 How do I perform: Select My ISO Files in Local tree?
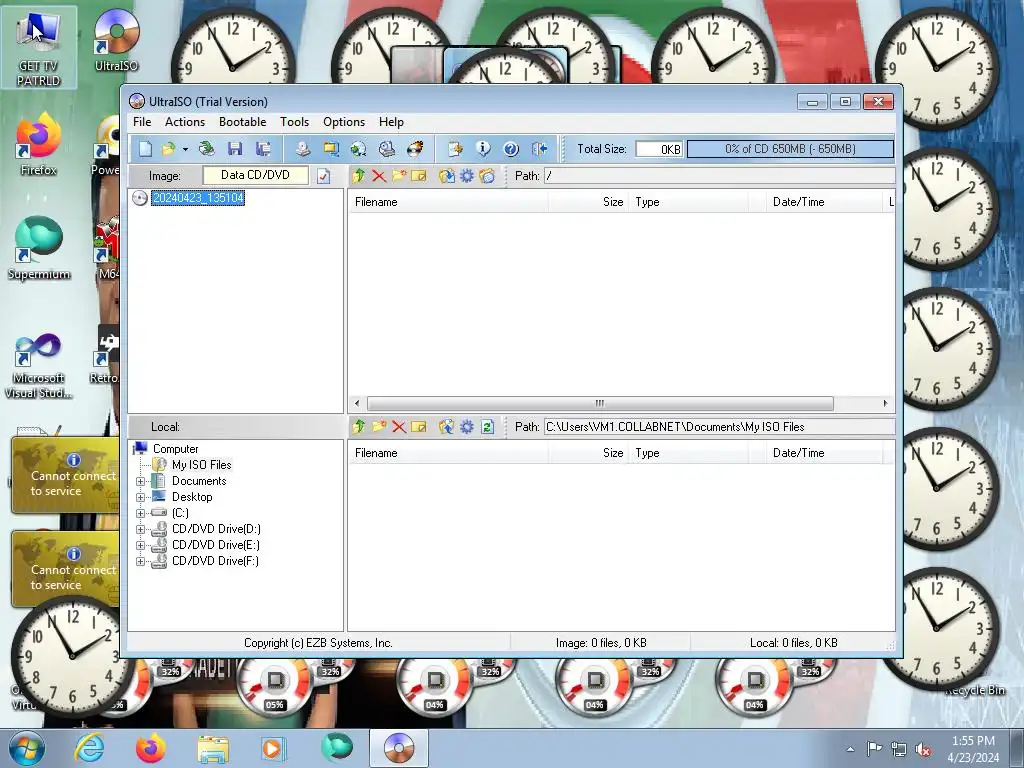pyautogui.click(x=201, y=465)
